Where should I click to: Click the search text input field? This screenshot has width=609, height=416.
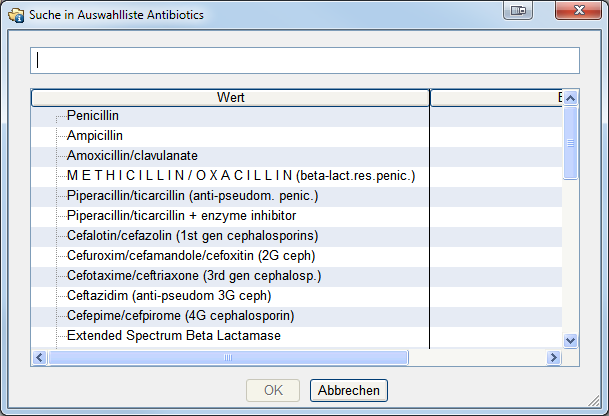(x=304, y=60)
